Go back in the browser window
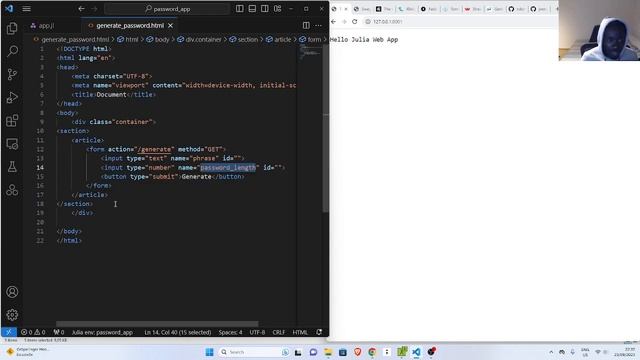The image size is (640, 360). 333,22
